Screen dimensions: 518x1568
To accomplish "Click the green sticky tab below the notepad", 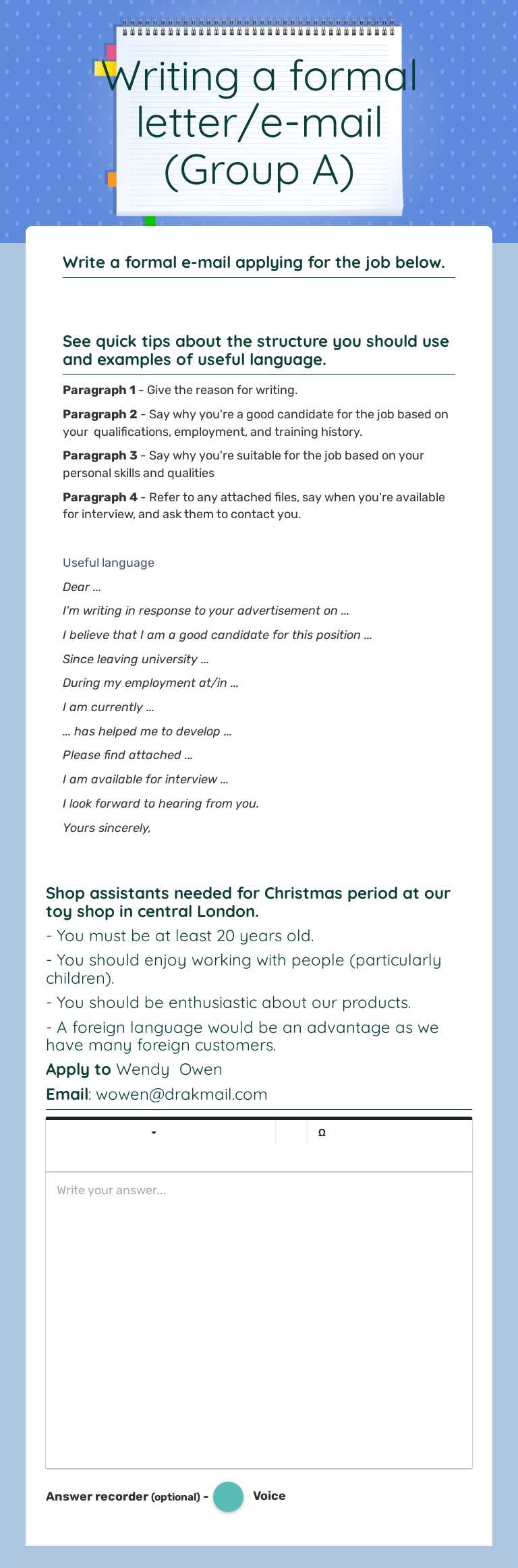I will tap(150, 221).
